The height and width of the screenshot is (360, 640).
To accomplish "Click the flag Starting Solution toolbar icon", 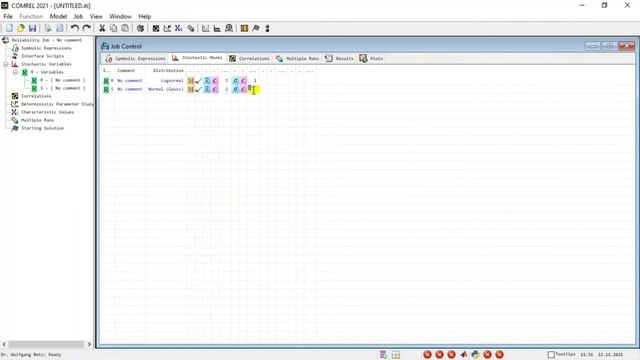I will coord(256,28).
